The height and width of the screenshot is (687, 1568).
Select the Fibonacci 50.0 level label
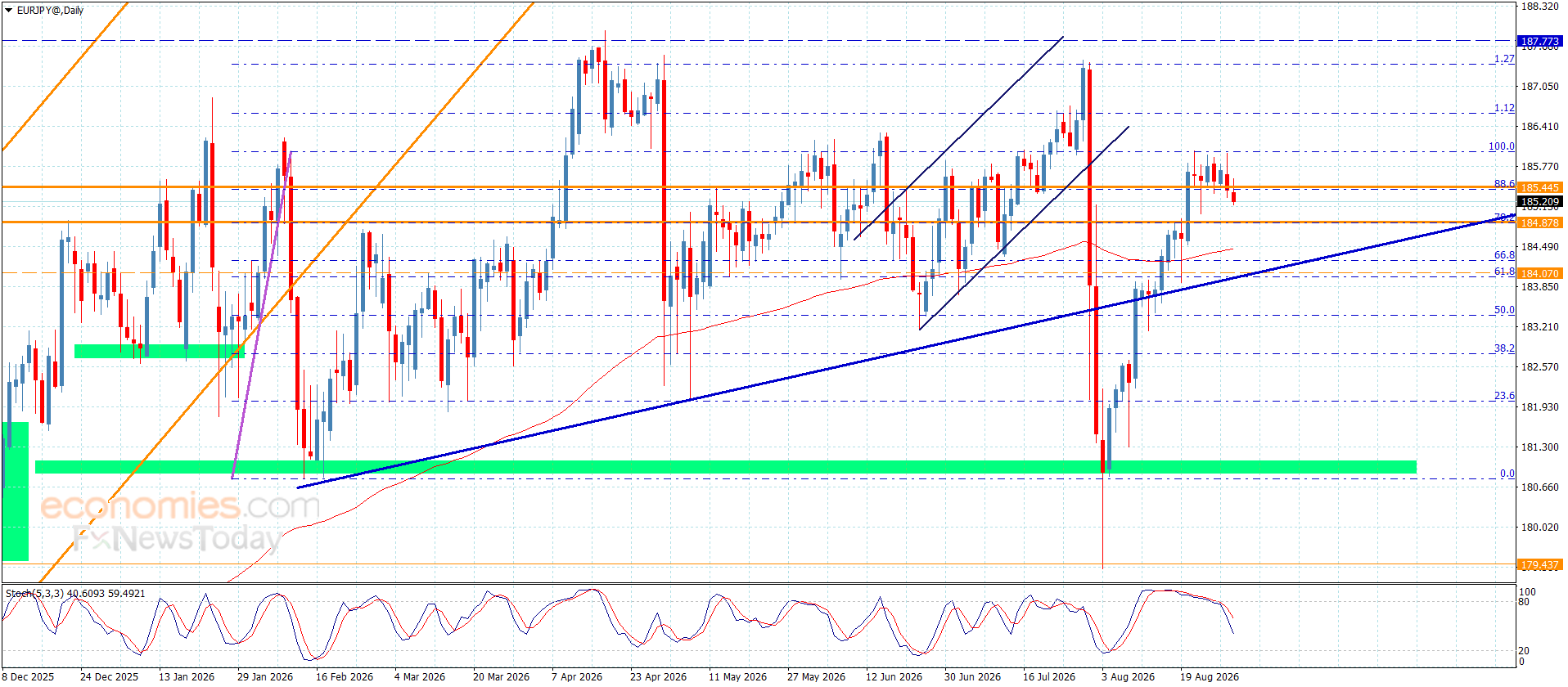(x=1504, y=310)
